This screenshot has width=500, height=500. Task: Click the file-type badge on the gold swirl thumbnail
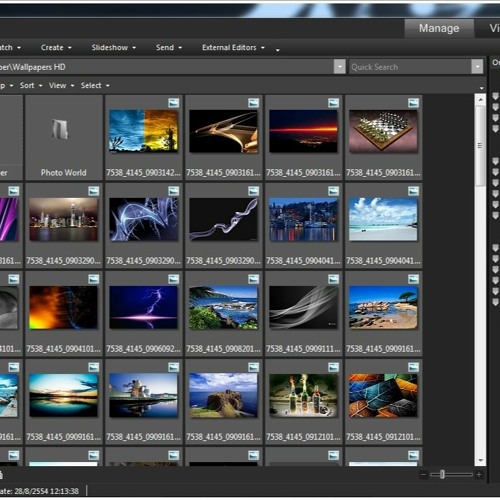click(254, 103)
